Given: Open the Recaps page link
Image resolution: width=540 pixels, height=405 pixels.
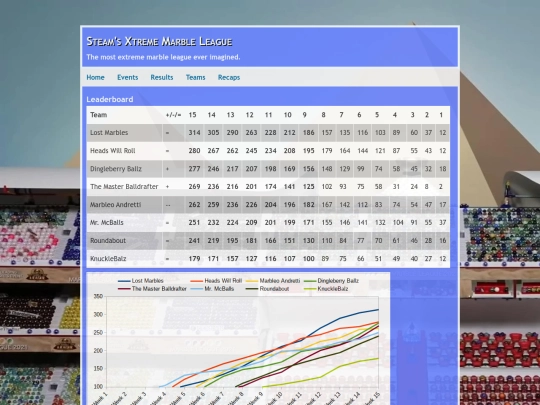Looking at the screenshot, I should click(229, 77).
